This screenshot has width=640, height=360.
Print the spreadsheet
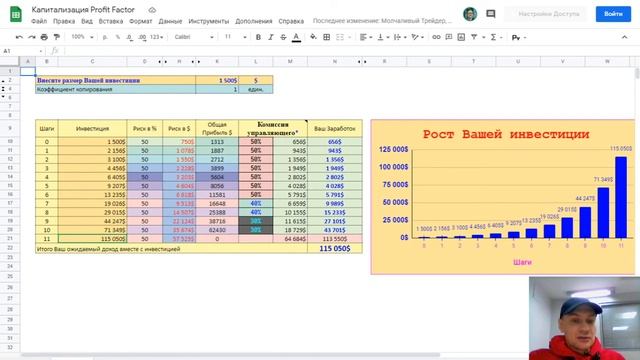[x=44, y=37]
